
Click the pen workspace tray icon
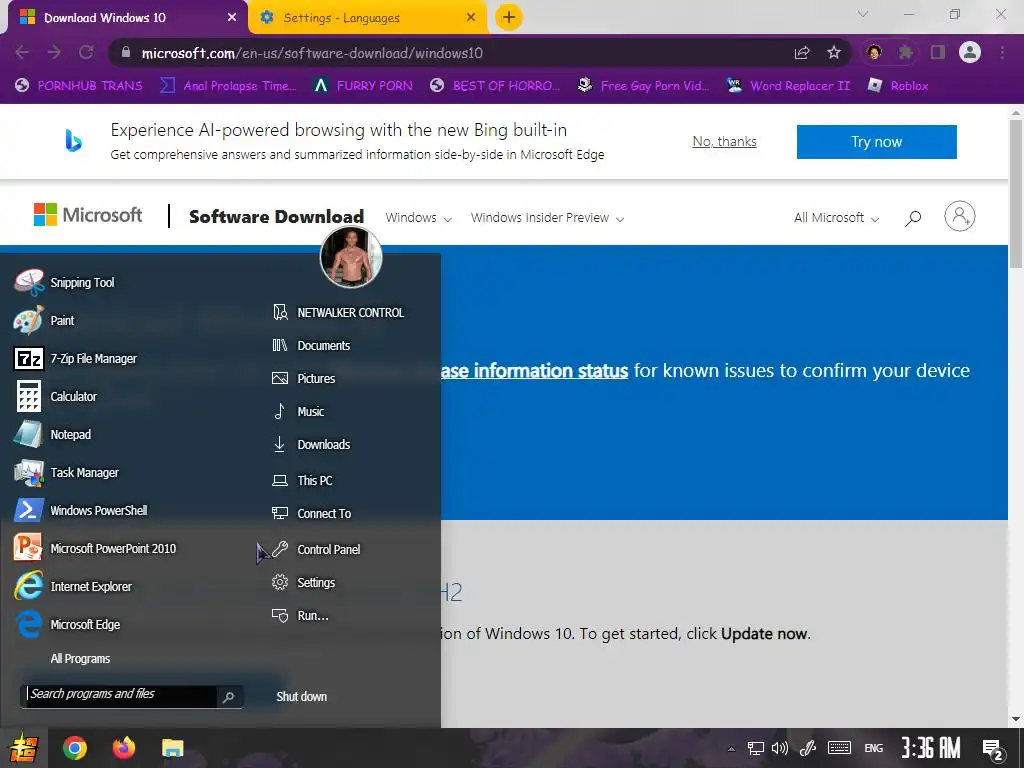coord(808,748)
